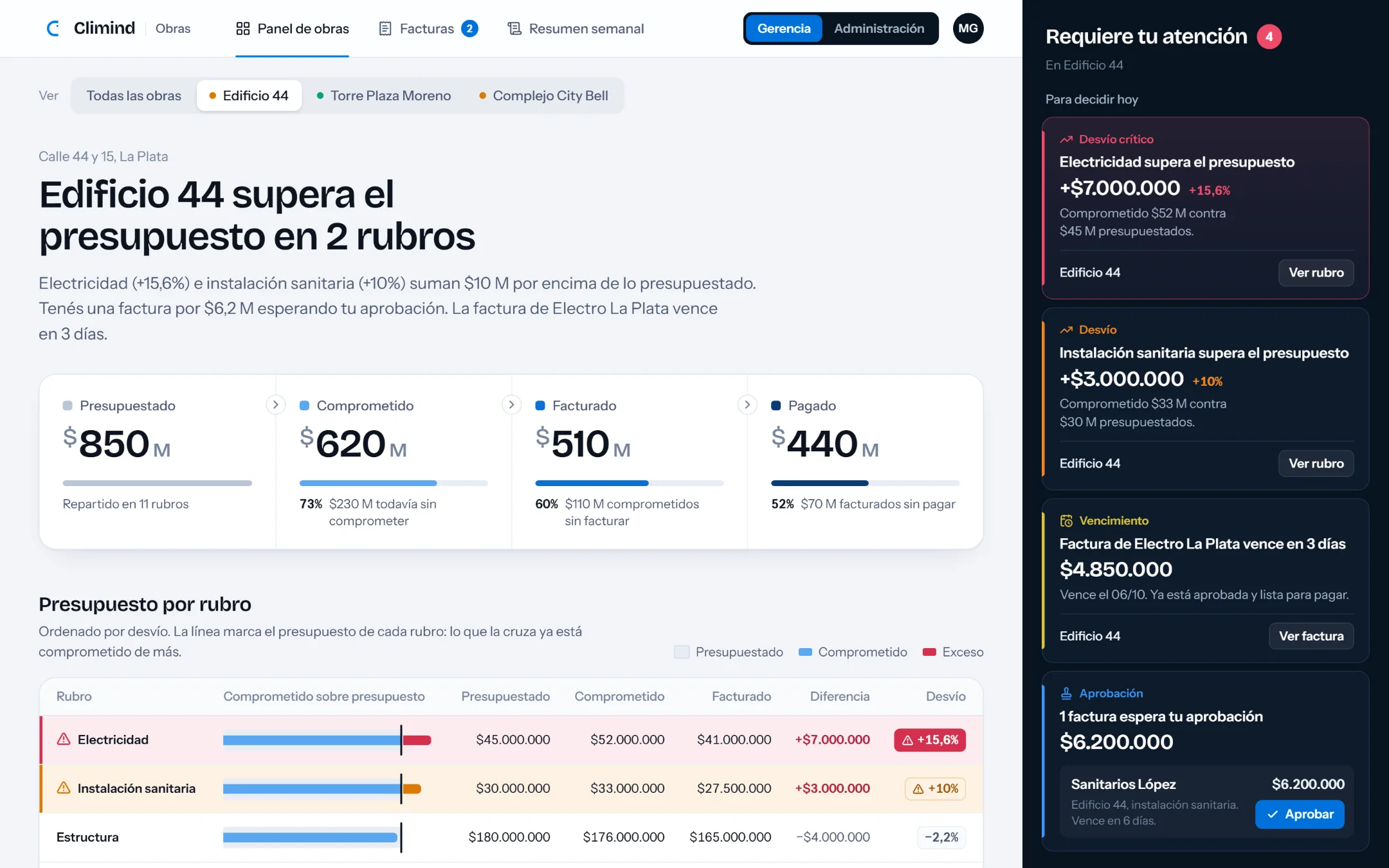Click the Ver factura button
Screen dimensions: 1389x868
coord(1311,636)
